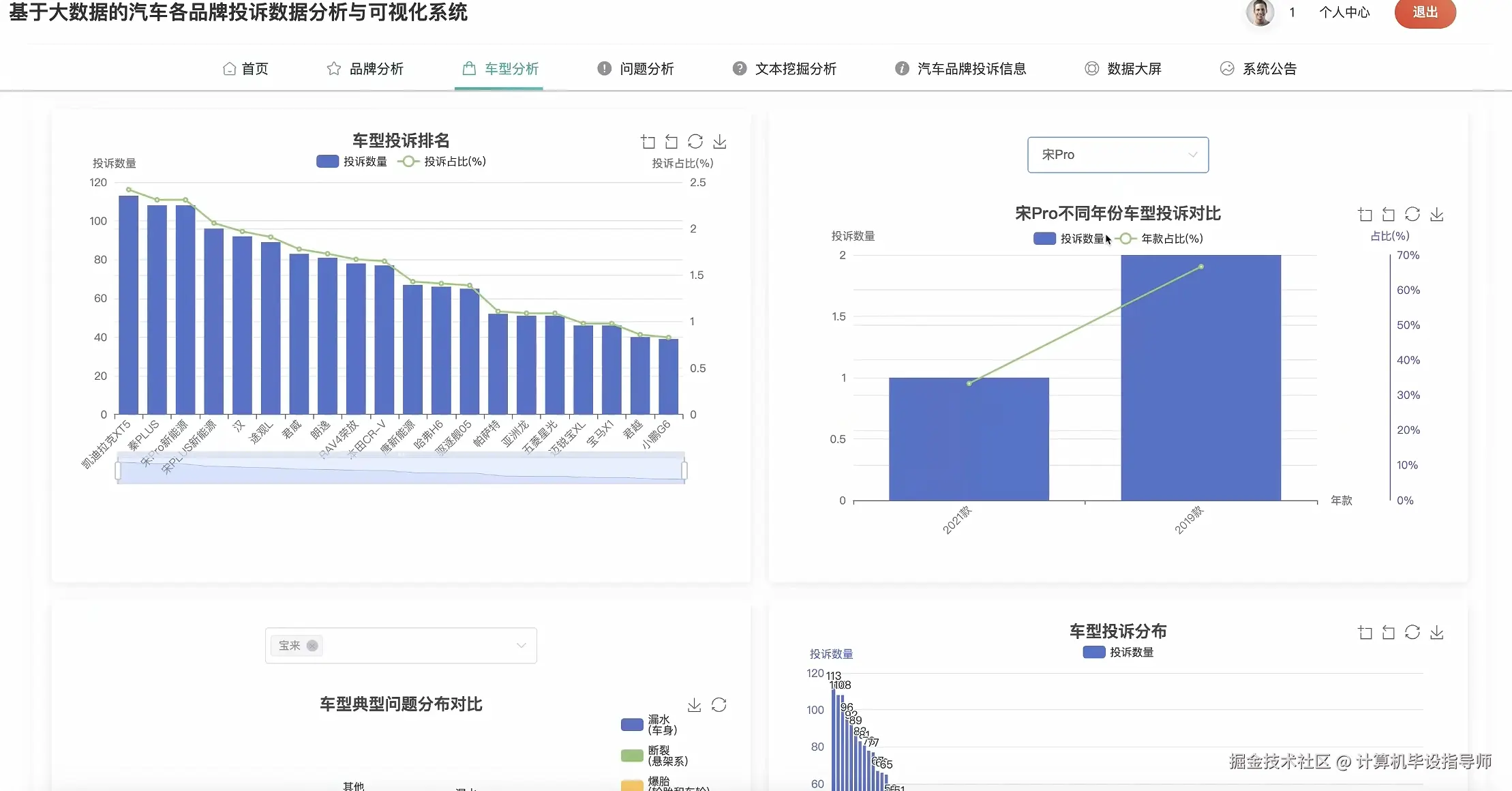
Task: Click the 宋Pro不同年份车型投诉对比 title
Action: pyautogui.click(x=1118, y=213)
